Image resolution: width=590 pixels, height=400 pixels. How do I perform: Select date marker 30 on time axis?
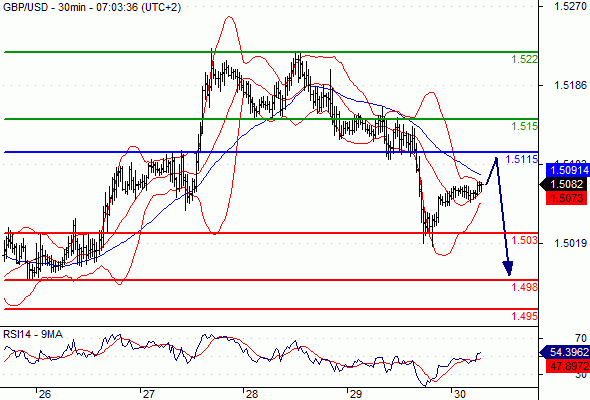point(459,394)
